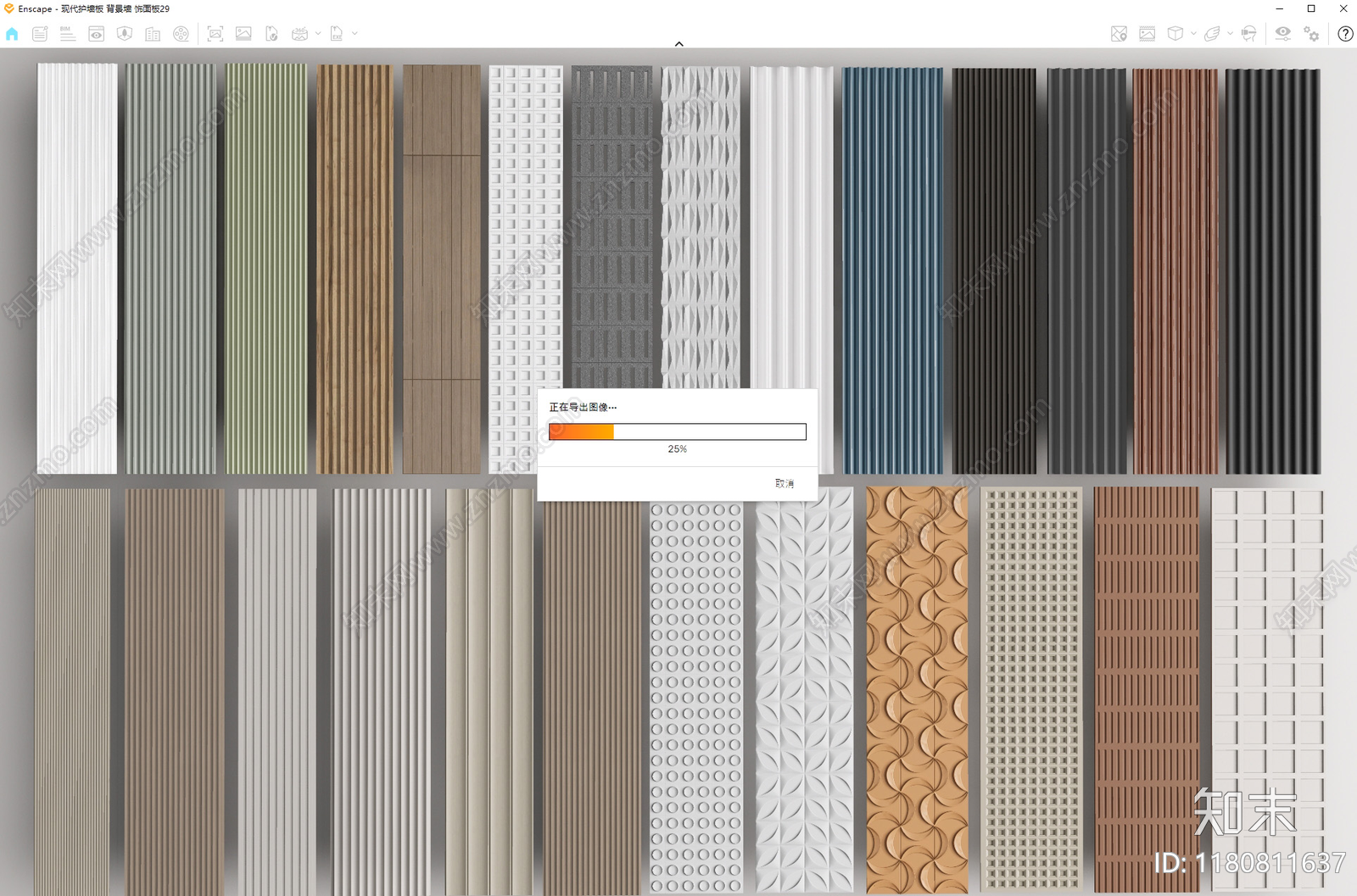This screenshot has width=1357, height=896.
Task: Select the brown wood plank panel
Action: (441, 269)
